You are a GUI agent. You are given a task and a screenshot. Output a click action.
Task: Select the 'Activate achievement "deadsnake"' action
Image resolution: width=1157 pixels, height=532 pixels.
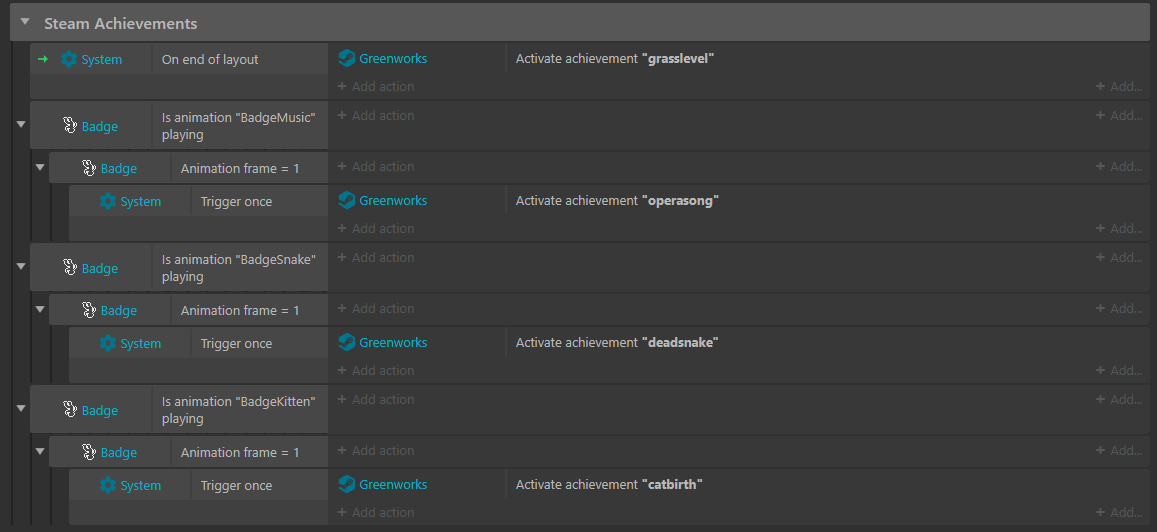[x=617, y=342]
